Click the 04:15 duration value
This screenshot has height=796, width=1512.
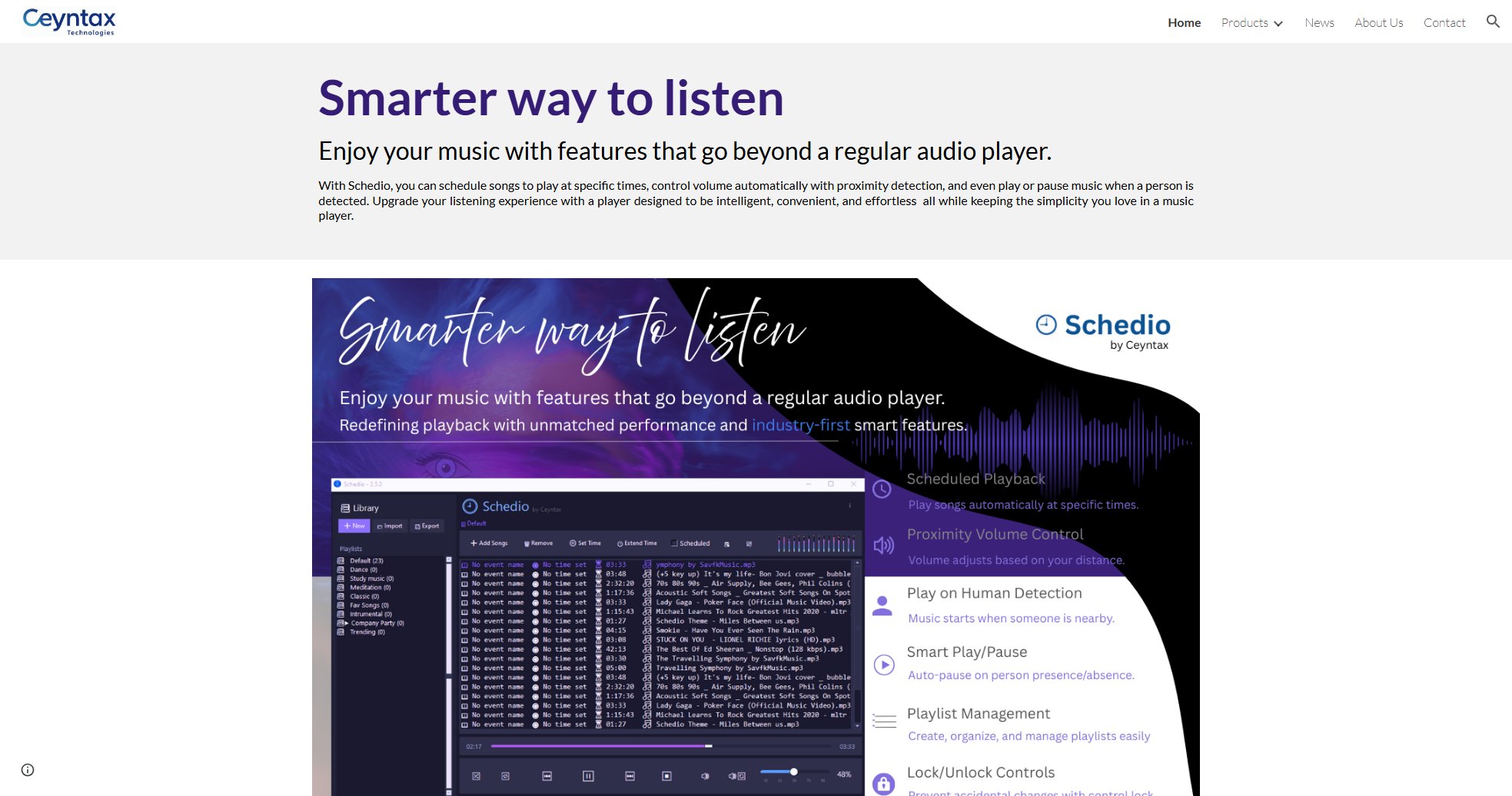[x=616, y=631]
